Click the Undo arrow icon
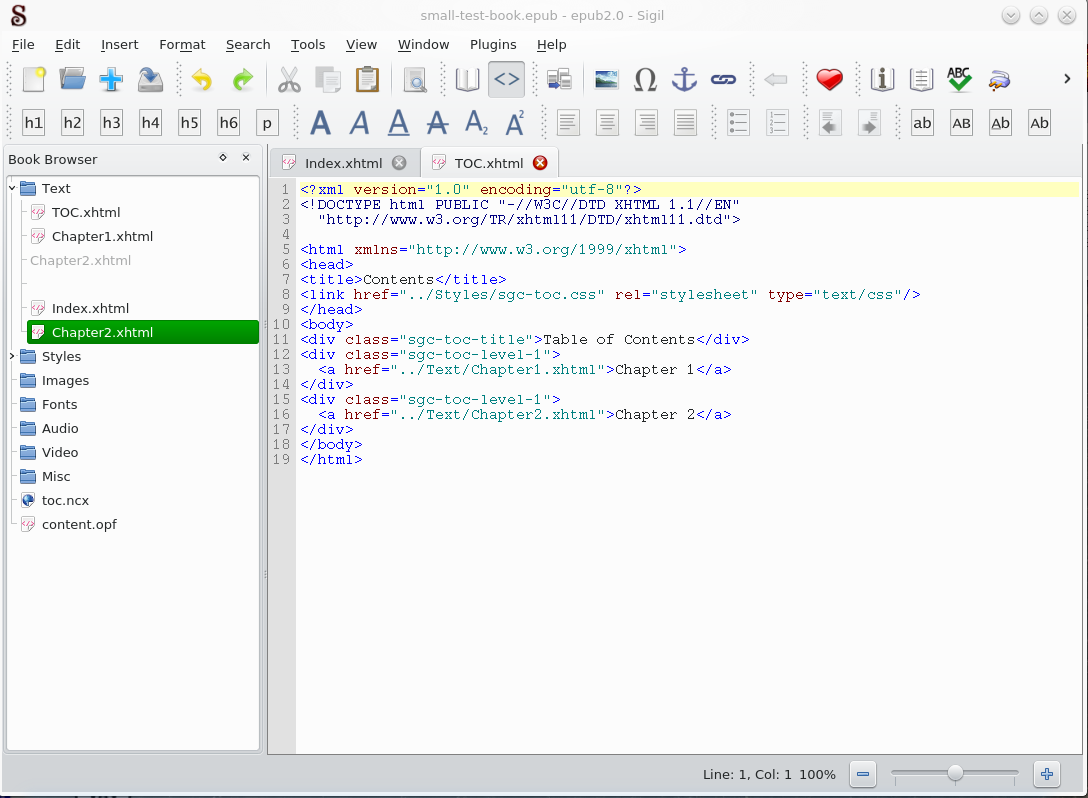The image size is (1088, 798). [x=202, y=80]
